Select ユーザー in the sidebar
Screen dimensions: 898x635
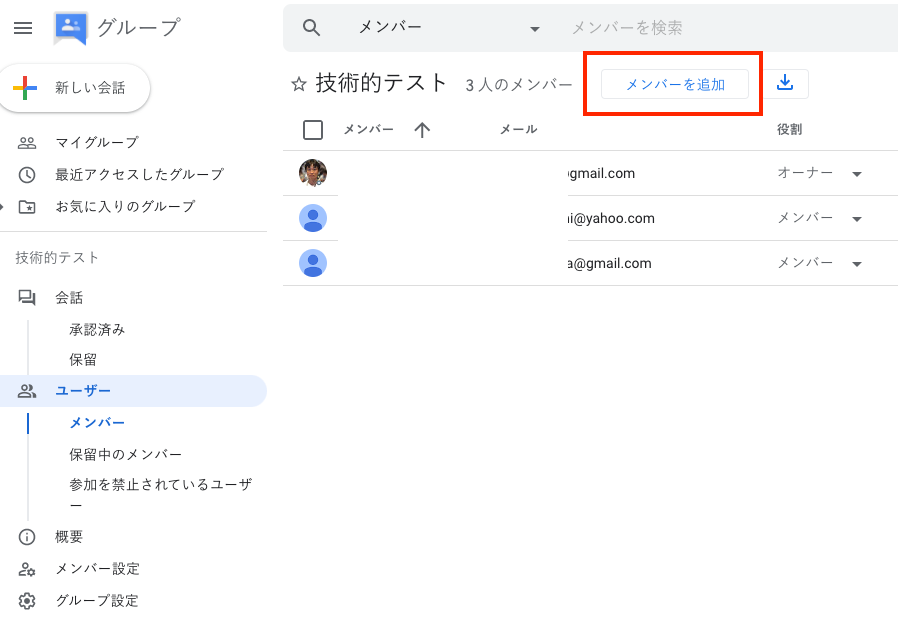pyautogui.click(x=133, y=391)
